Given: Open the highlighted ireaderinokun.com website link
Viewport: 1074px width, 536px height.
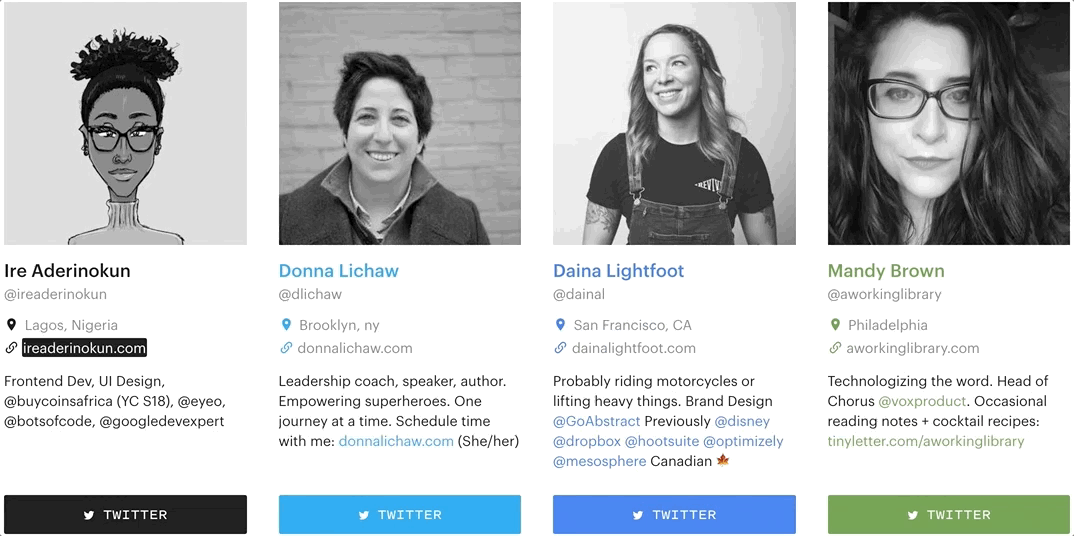Looking at the screenshot, I should tap(85, 348).
